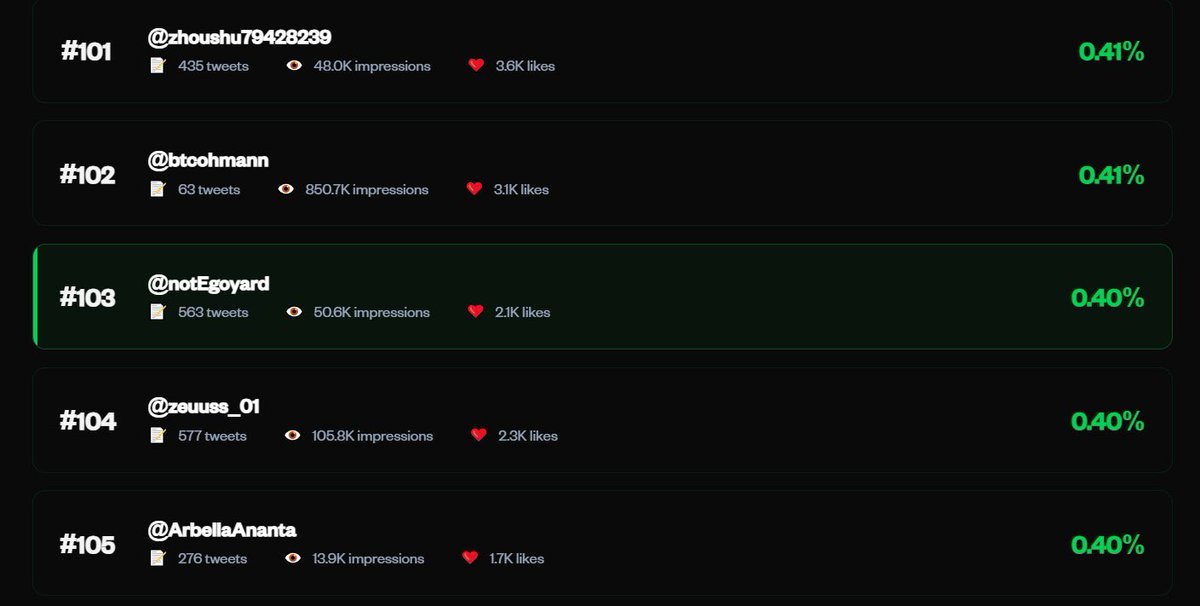Open the @ArbellaAnanta username link
Viewport: 1200px width, 606px height.
tap(222, 530)
